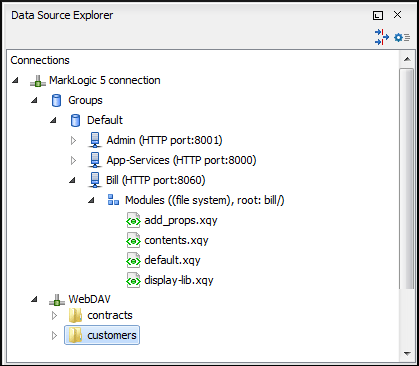Expand the customers folder
The width and height of the screenshot is (419, 366).
click(x=54, y=335)
